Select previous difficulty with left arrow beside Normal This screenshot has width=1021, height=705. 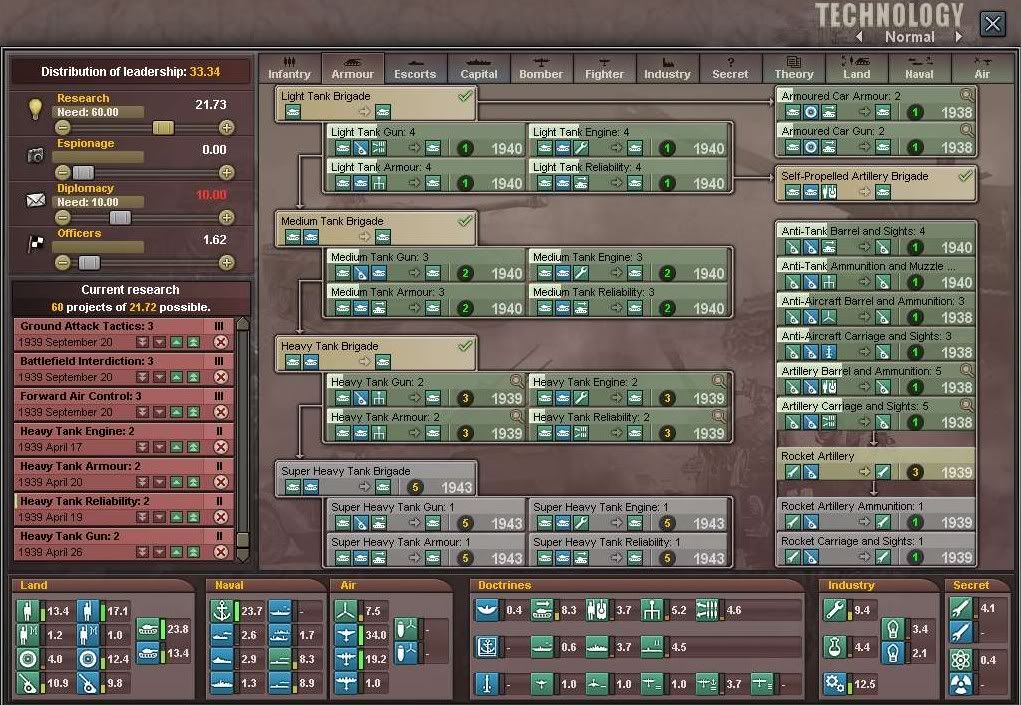(860, 37)
